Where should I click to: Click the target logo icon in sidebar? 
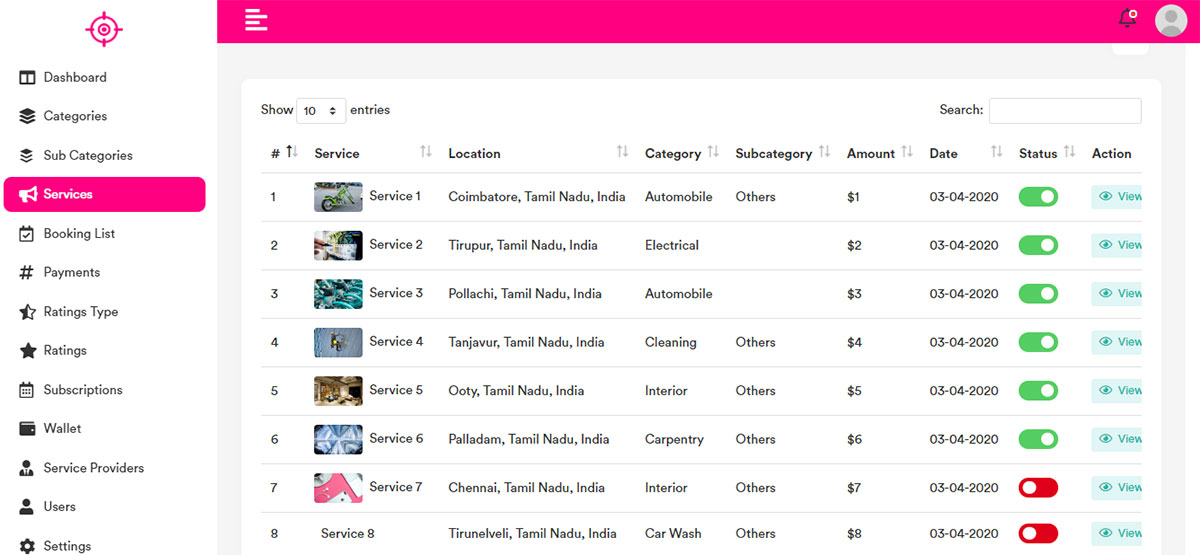pyautogui.click(x=104, y=29)
